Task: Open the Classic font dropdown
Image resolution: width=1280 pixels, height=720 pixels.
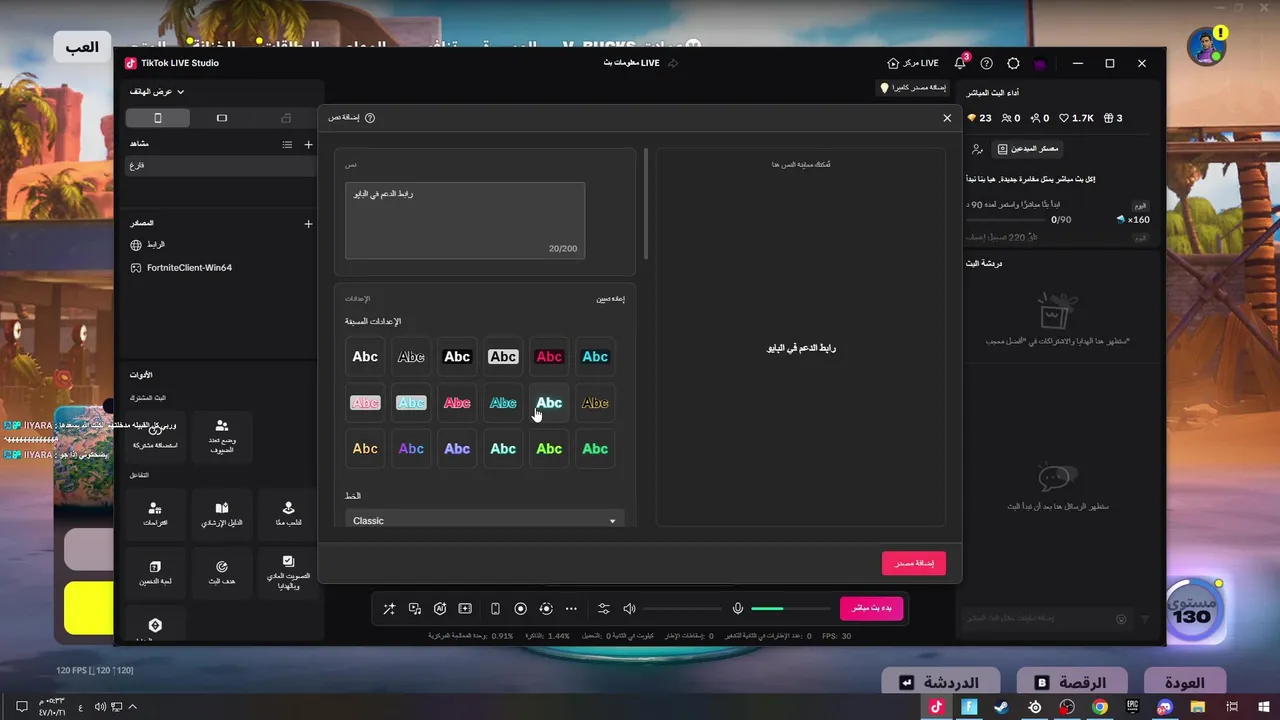Action: point(485,520)
